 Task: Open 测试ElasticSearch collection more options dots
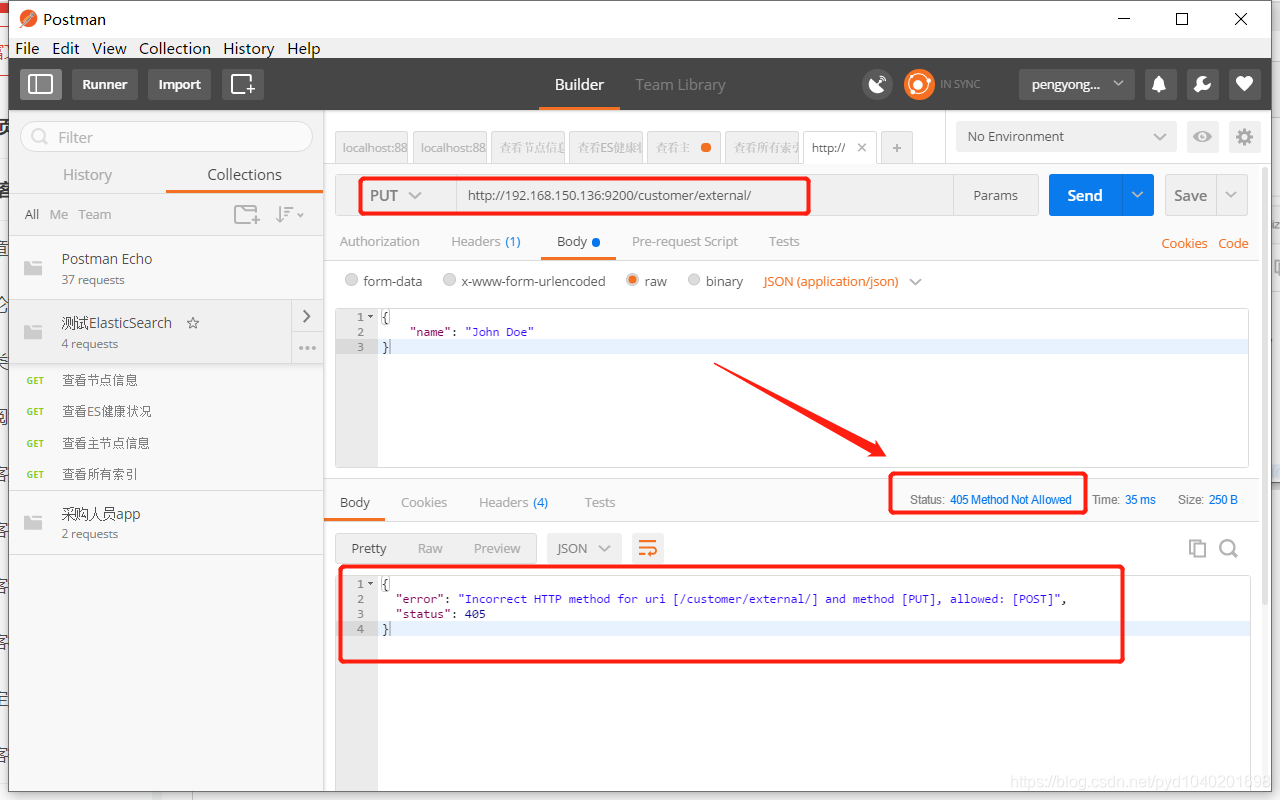[x=307, y=348]
